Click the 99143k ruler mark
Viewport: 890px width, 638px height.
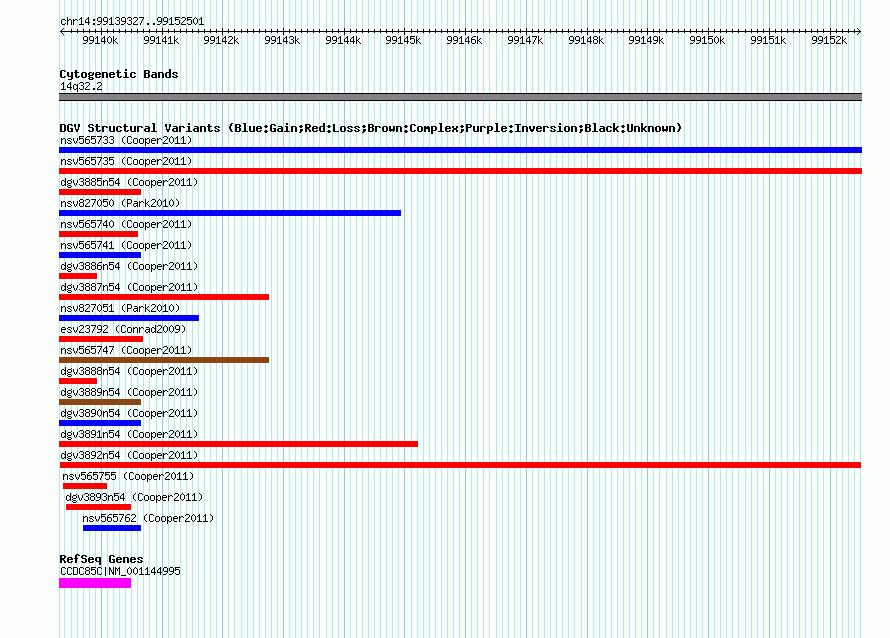coord(282,40)
